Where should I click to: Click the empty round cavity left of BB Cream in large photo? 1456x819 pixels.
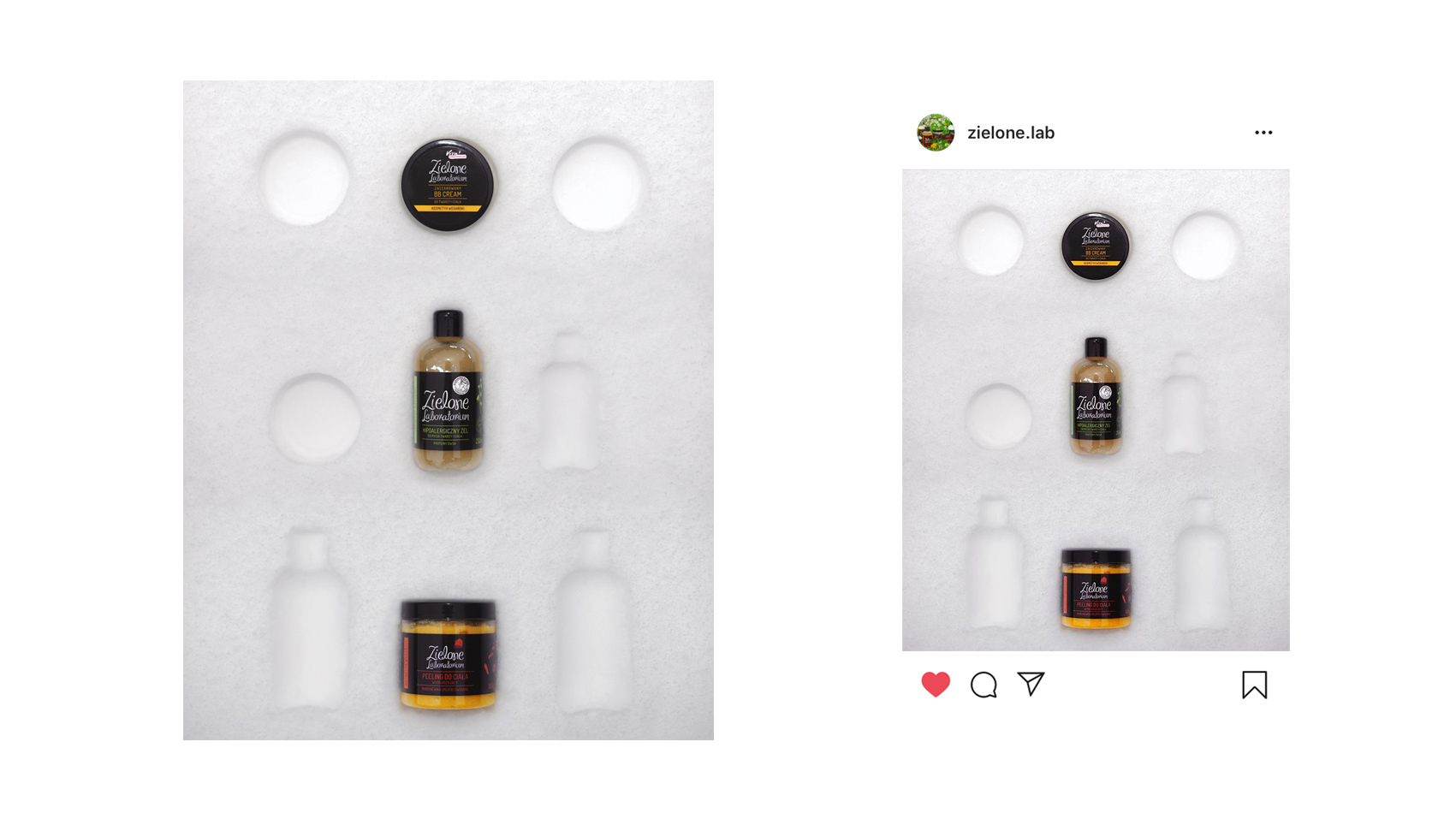304,178
